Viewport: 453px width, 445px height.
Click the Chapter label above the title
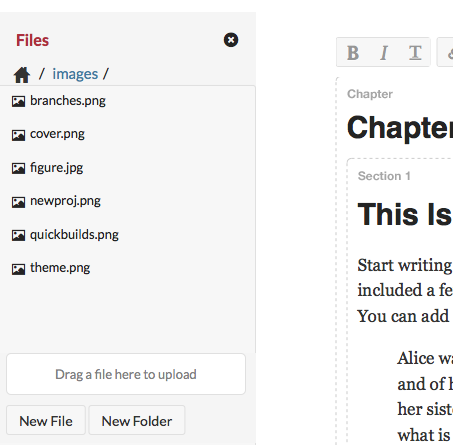coord(370,94)
